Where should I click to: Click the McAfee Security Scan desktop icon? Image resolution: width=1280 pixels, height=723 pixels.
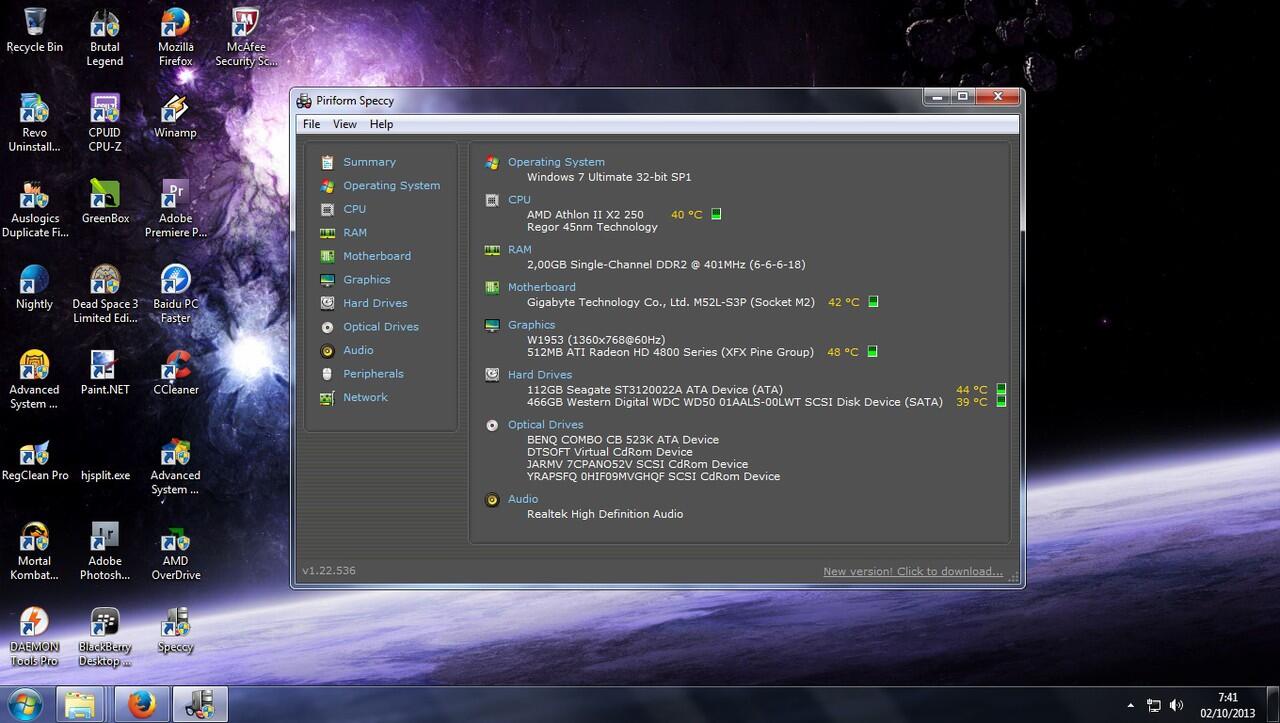[x=246, y=38]
